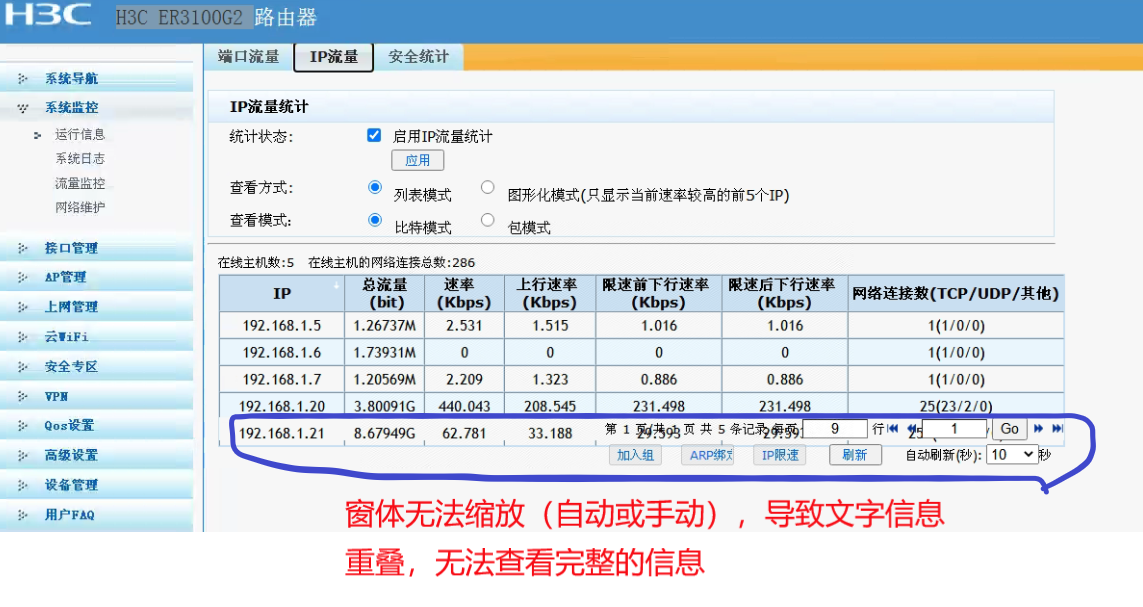Click the 上行速率(Kbps) column header
This screenshot has width=1143, height=607.
(550, 294)
